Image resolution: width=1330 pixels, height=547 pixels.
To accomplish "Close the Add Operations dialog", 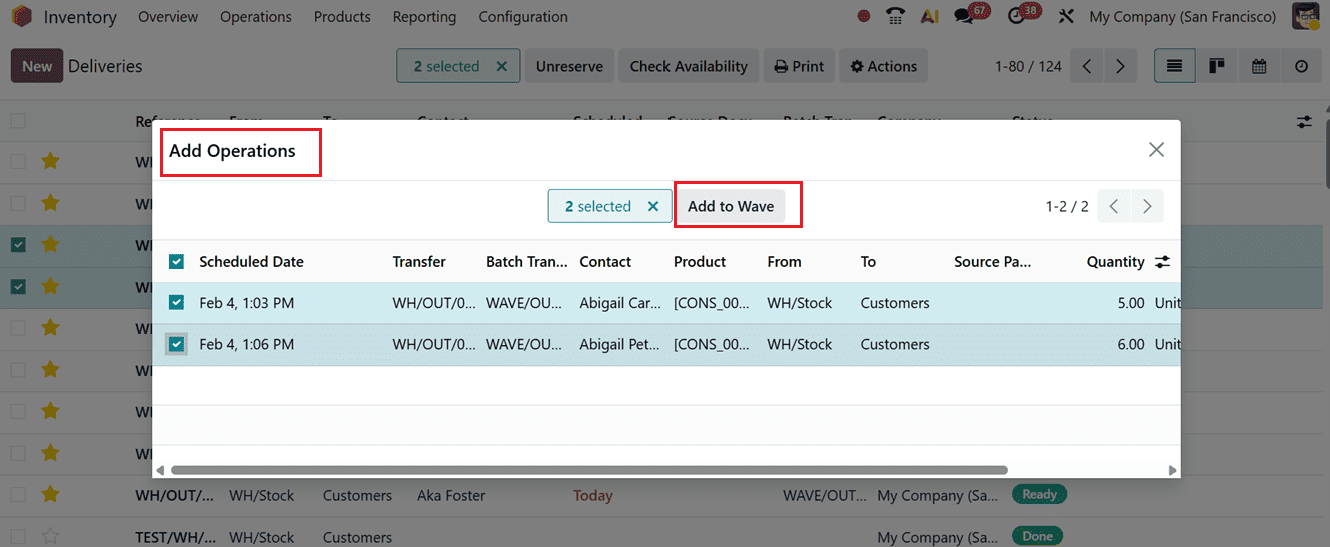I will (1156, 150).
